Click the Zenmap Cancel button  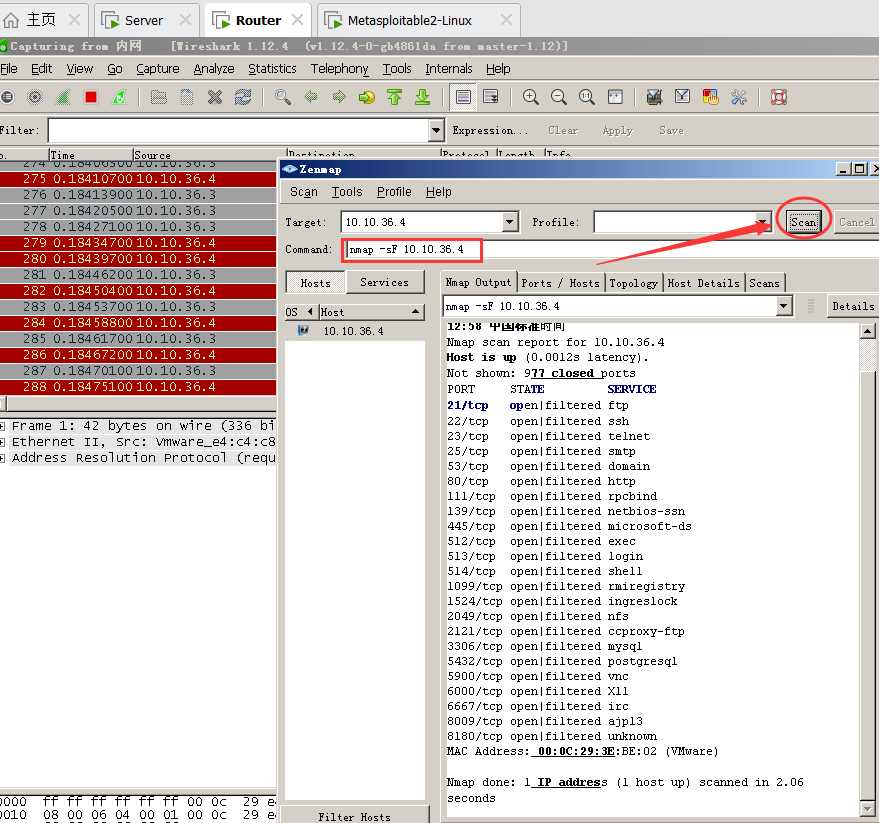[857, 223]
